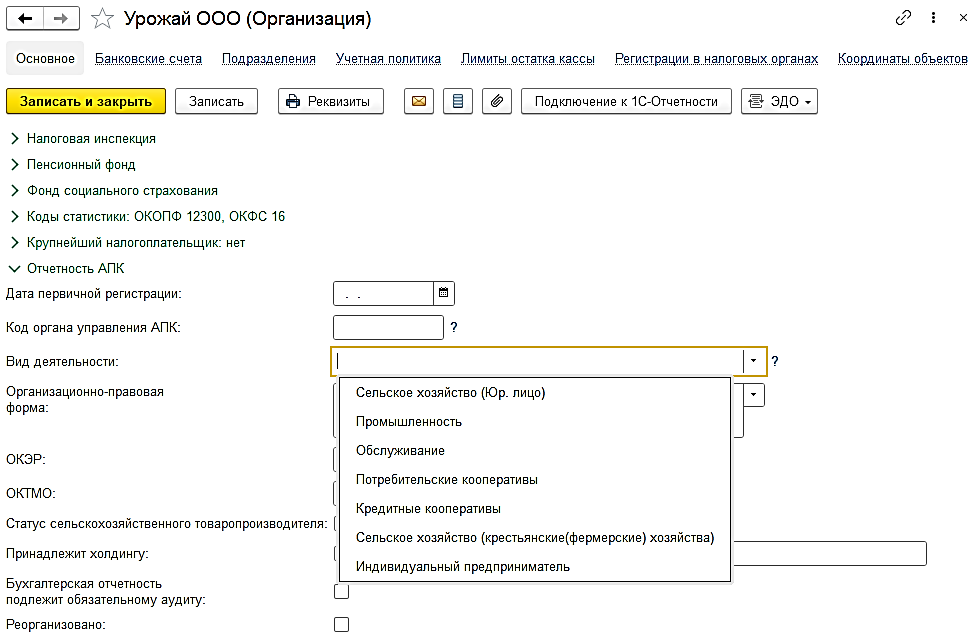Image resolution: width=973 pixels, height=641 pixels.
Task: Toggle the Реорганизовано checkbox
Action: (342, 625)
